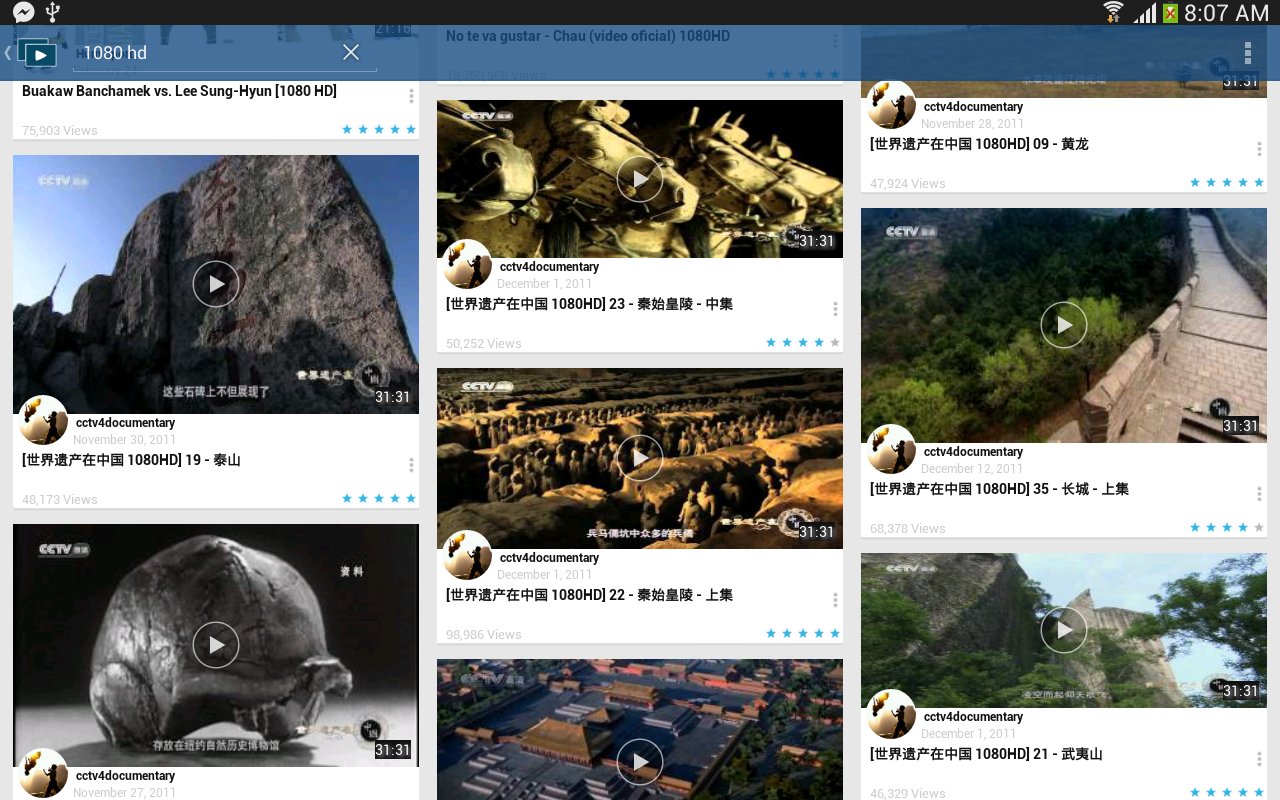The width and height of the screenshot is (1280, 800).
Task: Tap the YouTube app logo icon
Action: [37, 53]
